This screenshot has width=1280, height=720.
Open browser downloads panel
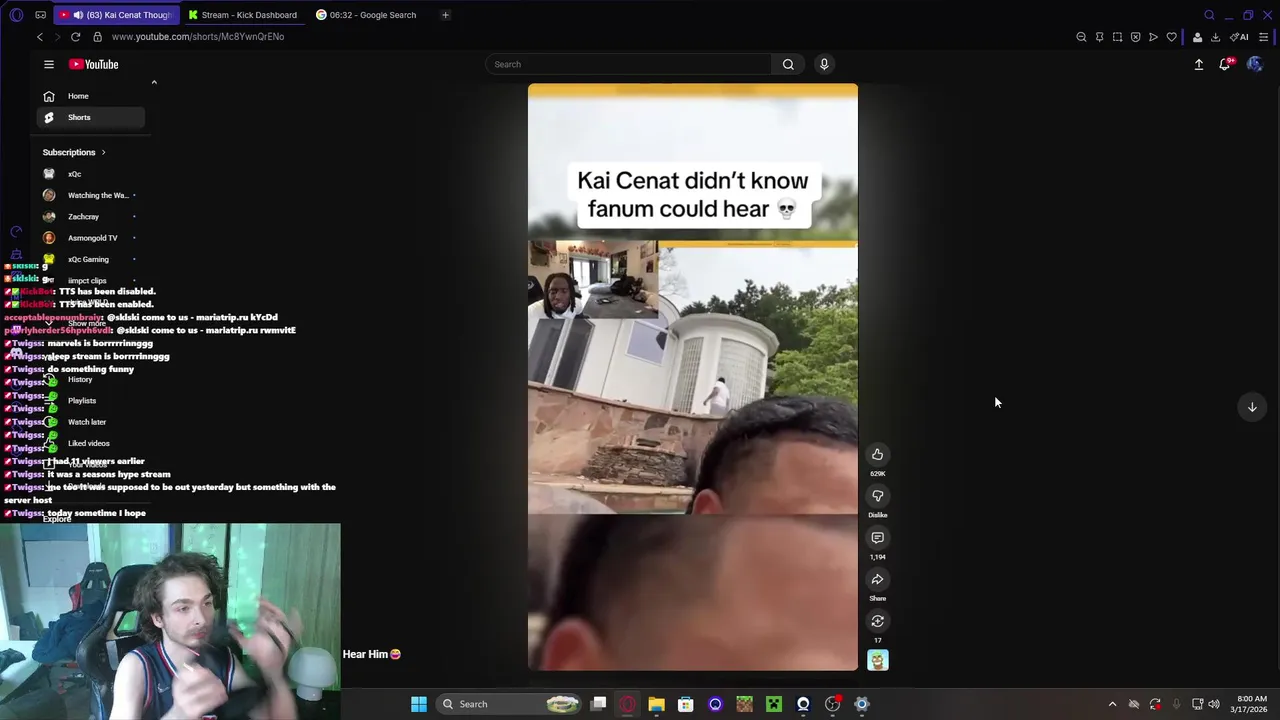1215,37
